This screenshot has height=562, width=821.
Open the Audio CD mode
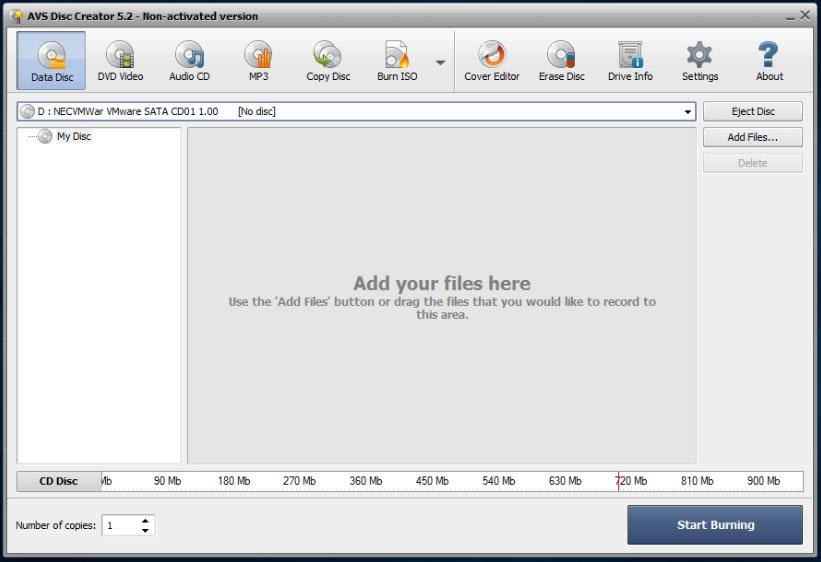click(189, 60)
